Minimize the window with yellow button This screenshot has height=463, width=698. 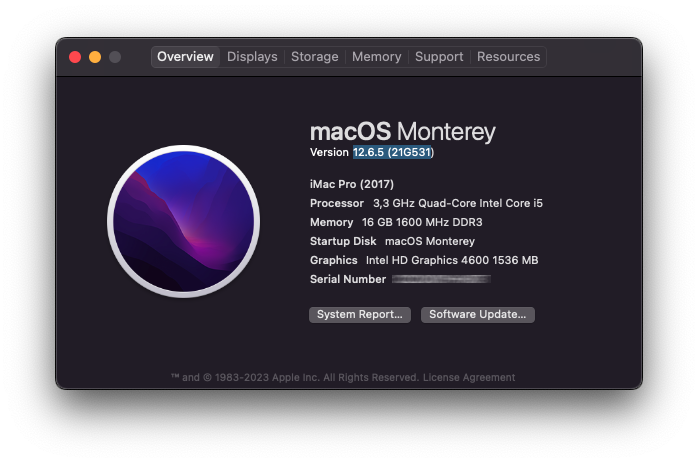(x=95, y=57)
